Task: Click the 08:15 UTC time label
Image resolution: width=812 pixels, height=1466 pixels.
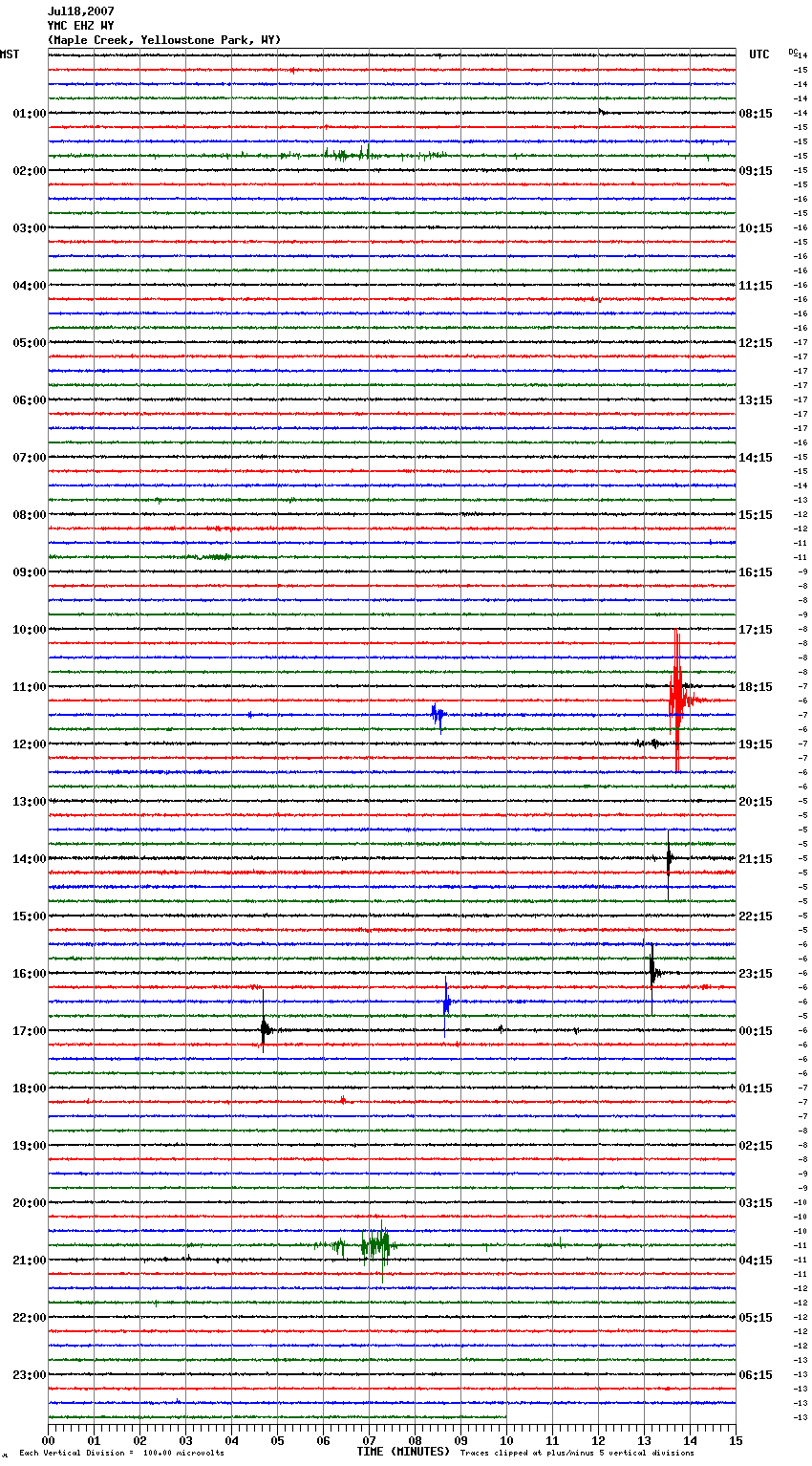Action: tap(756, 114)
